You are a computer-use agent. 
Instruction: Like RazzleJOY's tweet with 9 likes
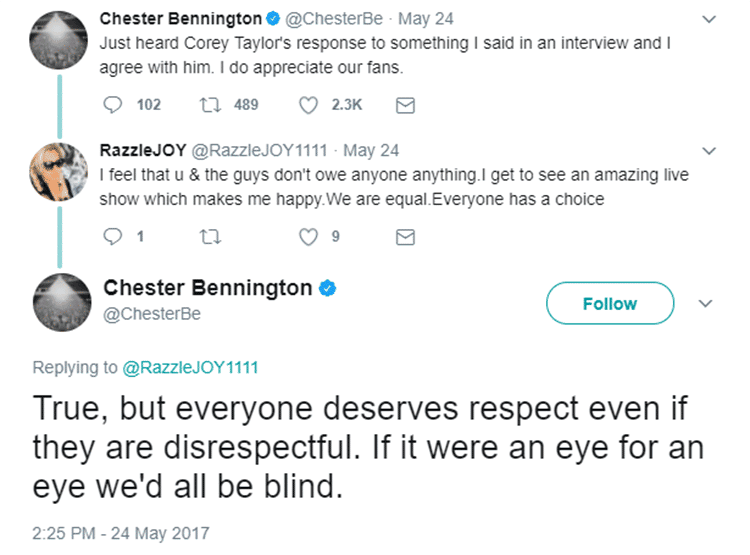310,237
